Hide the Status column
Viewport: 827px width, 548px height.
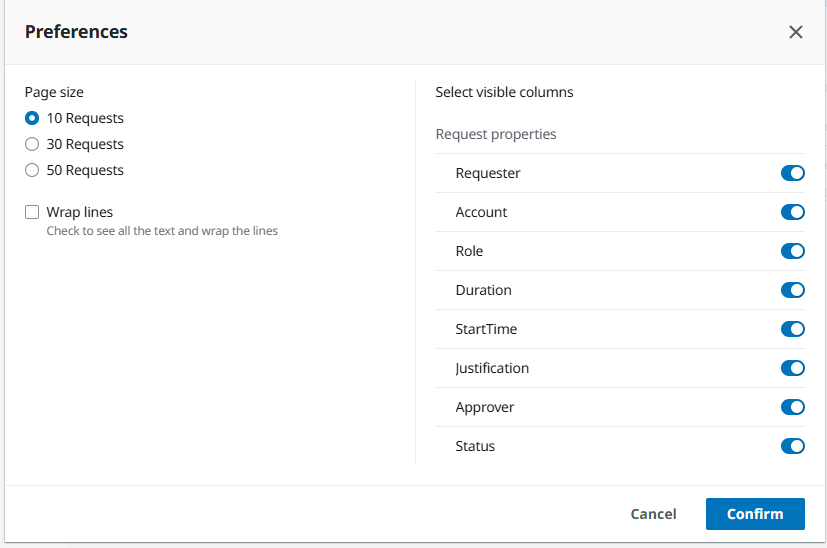click(792, 446)
